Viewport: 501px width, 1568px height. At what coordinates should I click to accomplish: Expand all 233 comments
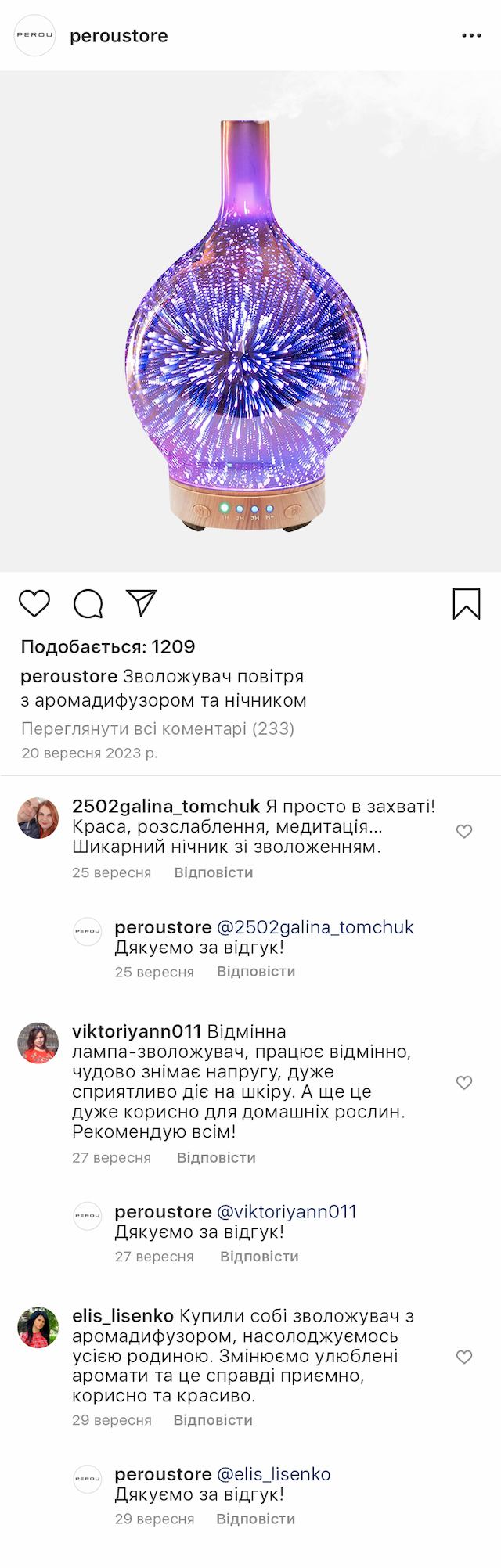click(157, 728)
